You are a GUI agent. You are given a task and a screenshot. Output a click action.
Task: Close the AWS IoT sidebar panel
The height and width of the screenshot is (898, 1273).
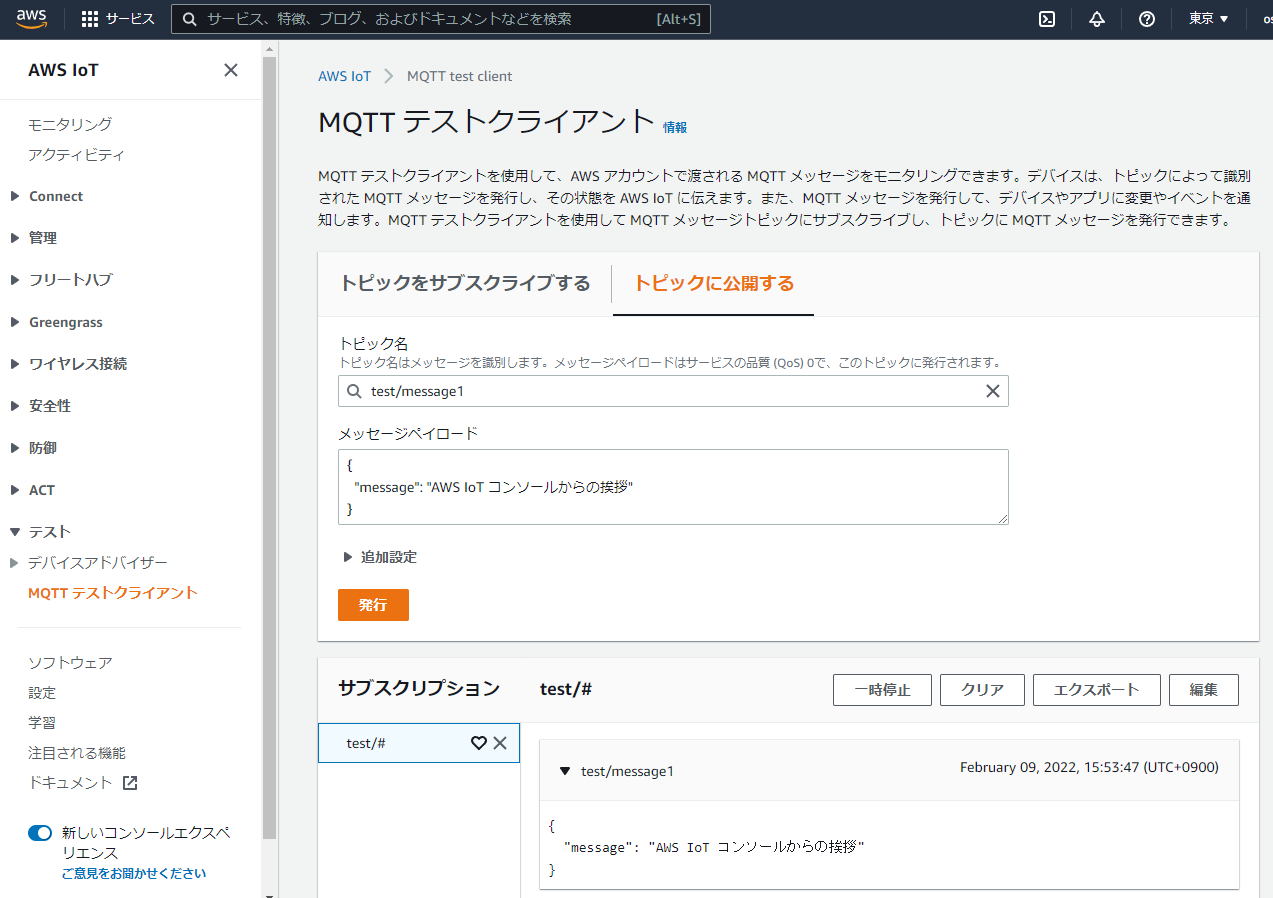(x=231, y=70)
